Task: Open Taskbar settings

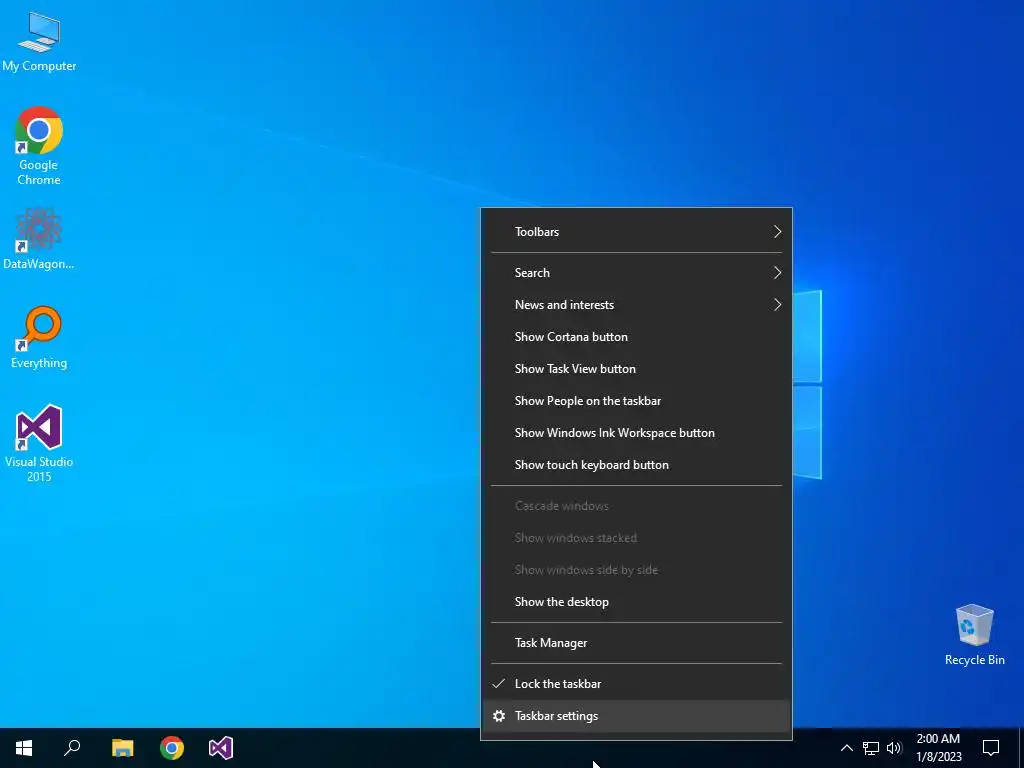Action: (636, 716)
